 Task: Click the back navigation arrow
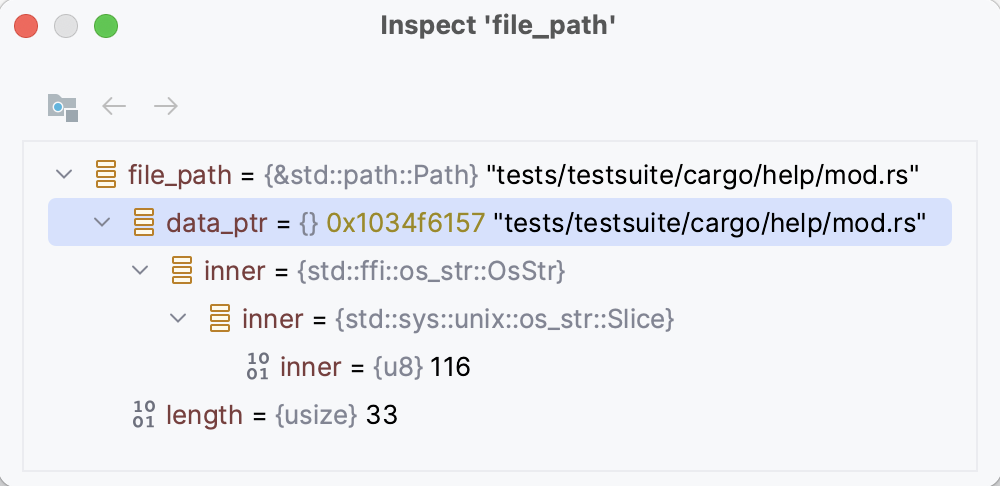pos(115,106)
